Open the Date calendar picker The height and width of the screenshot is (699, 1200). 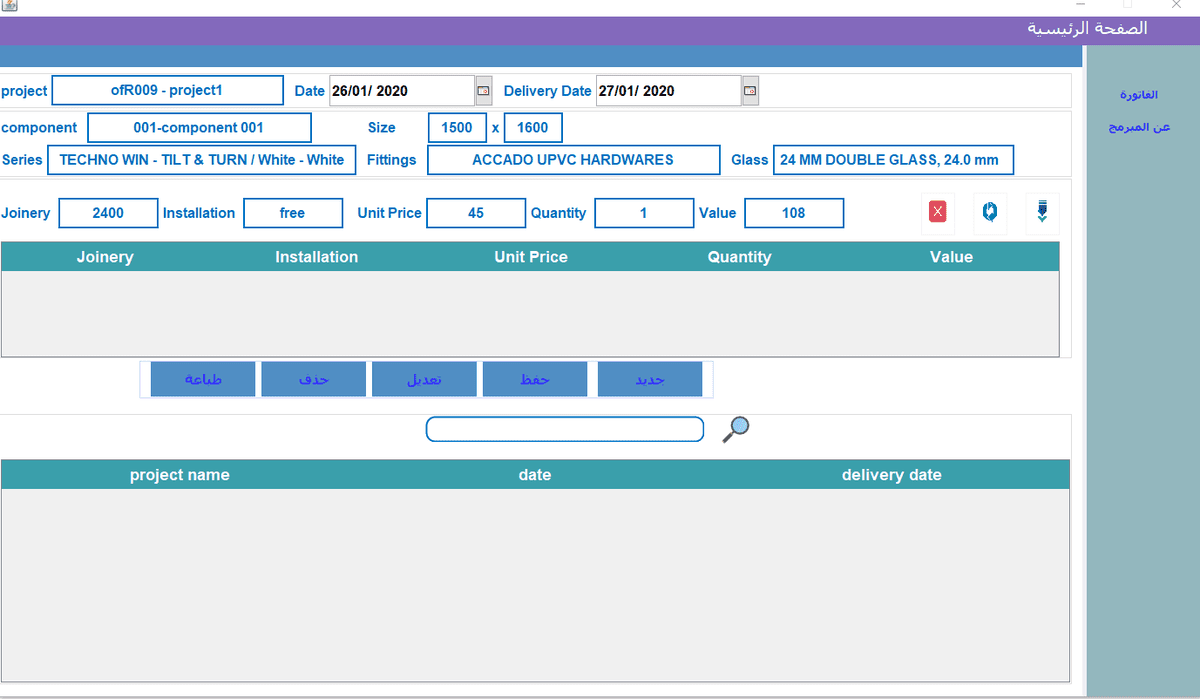click(483, 91)
